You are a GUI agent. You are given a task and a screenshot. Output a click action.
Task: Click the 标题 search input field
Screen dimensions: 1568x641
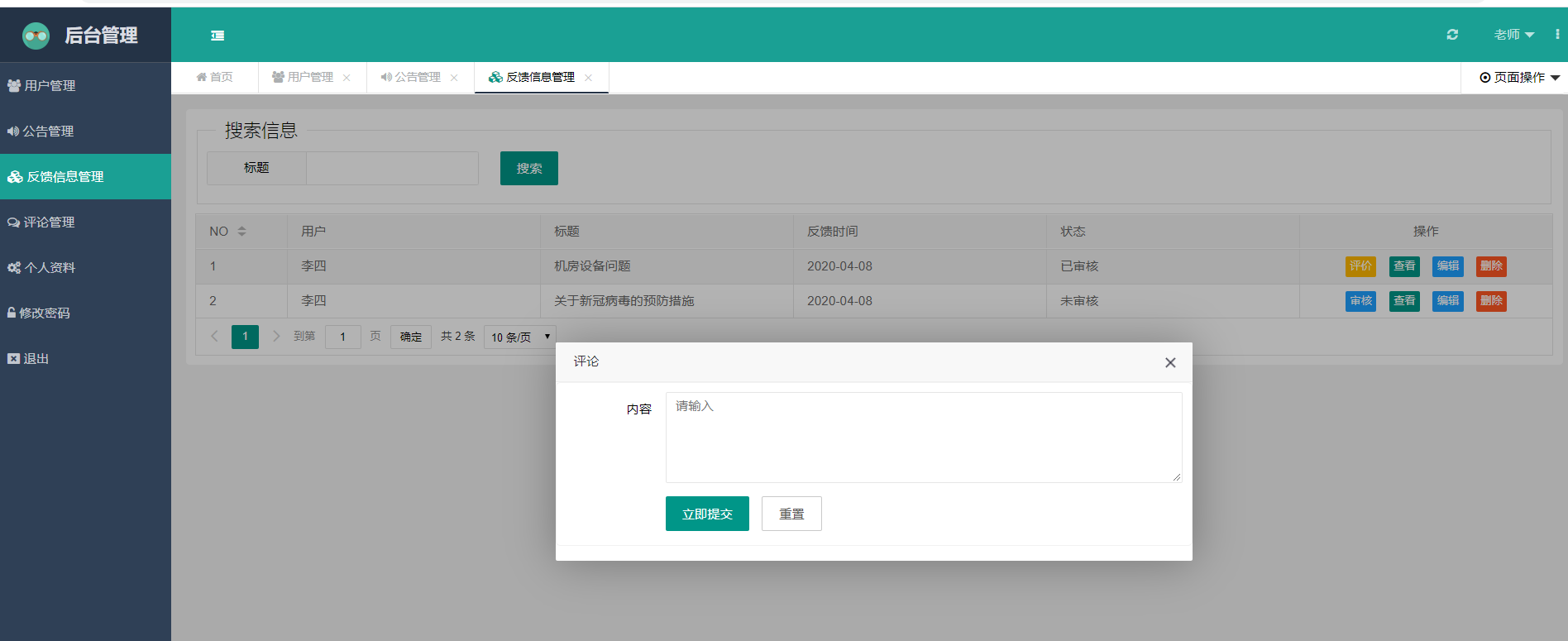click(392, 168)
